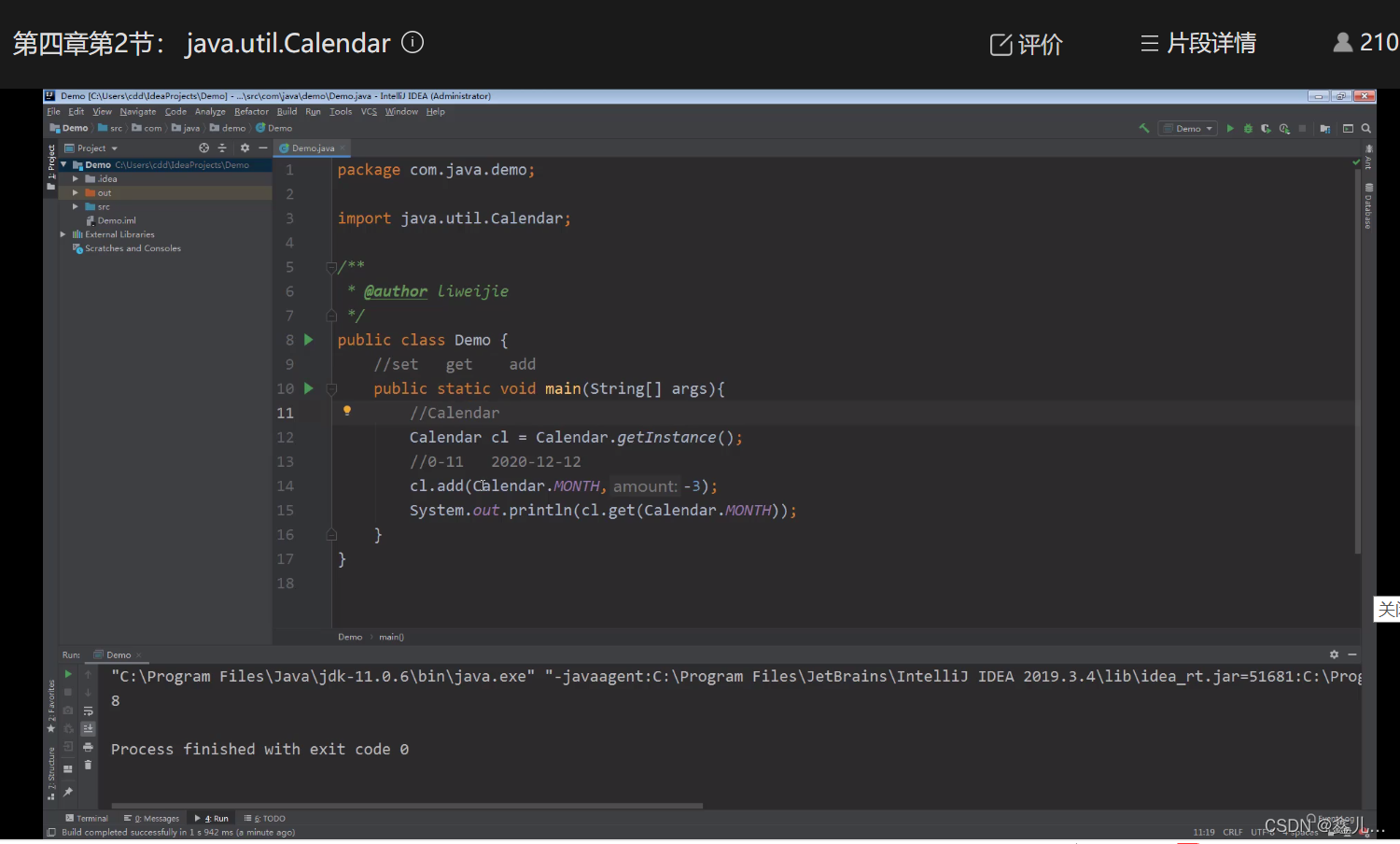Click the layout icon in Run panel

pos(68,769)
